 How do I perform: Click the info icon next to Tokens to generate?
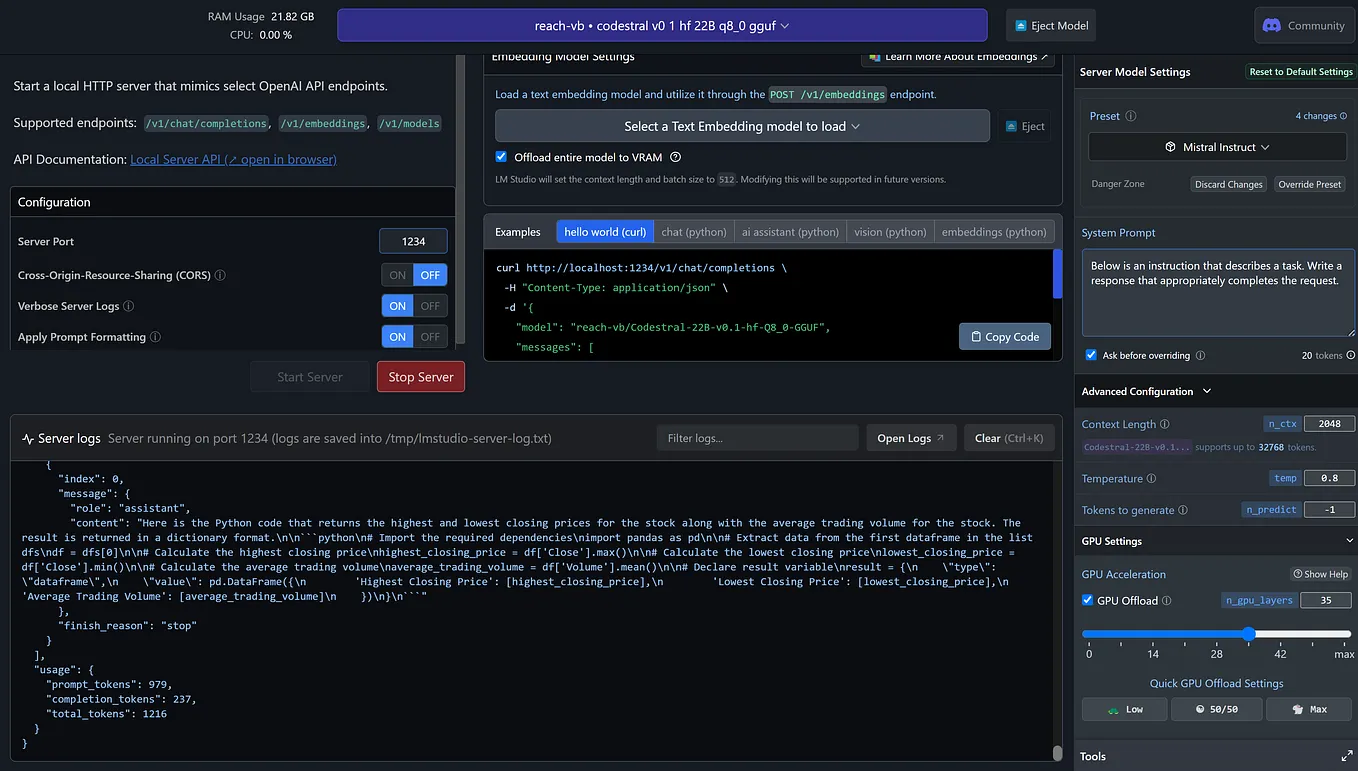click(x=1182, y=509)
